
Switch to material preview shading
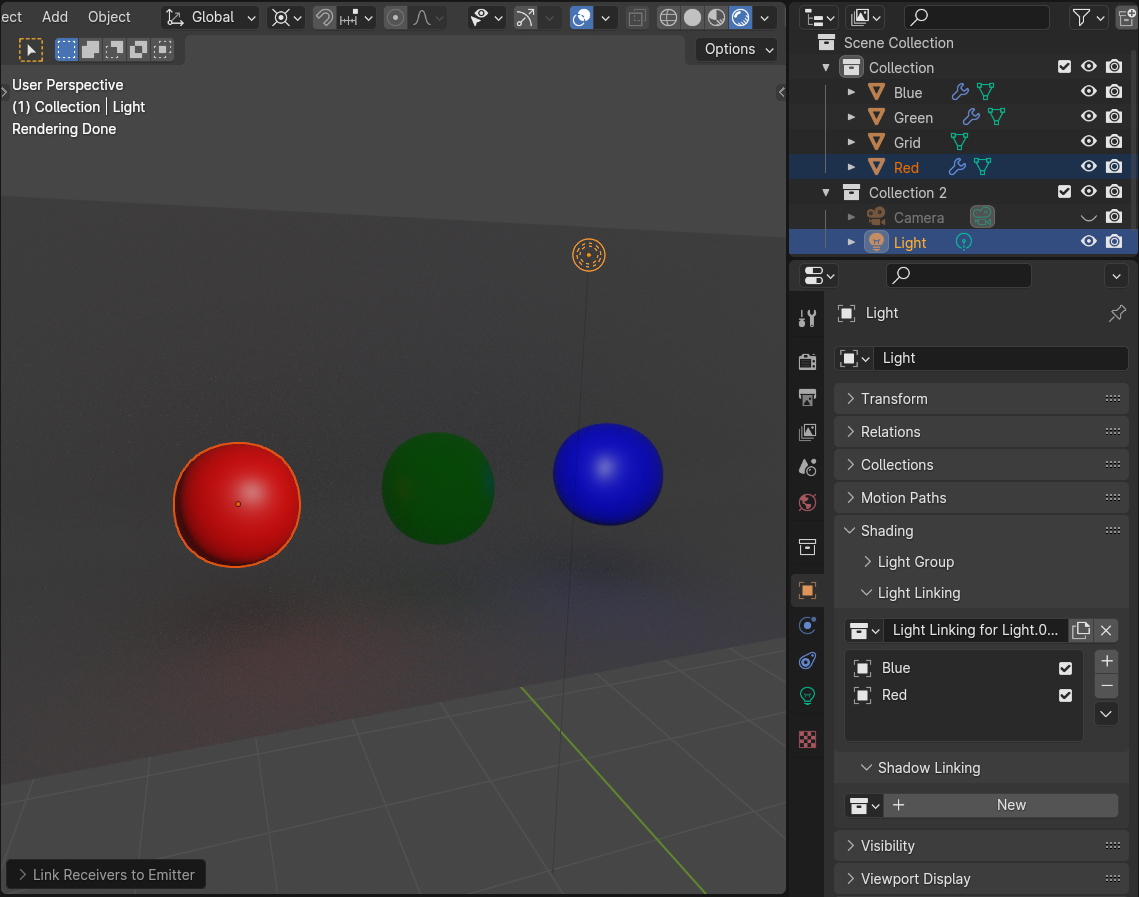(716, 17)
